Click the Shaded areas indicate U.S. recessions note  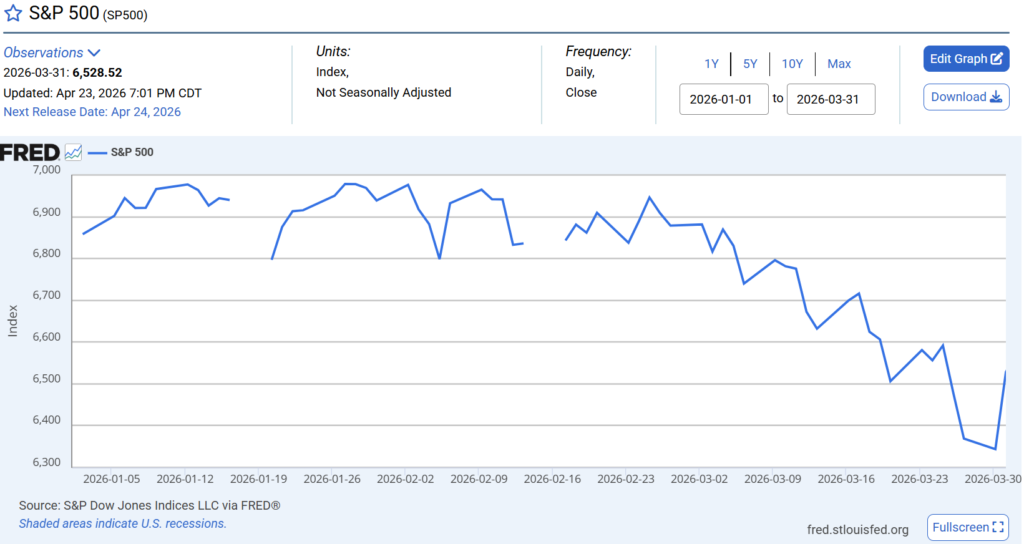pos(122,523)
